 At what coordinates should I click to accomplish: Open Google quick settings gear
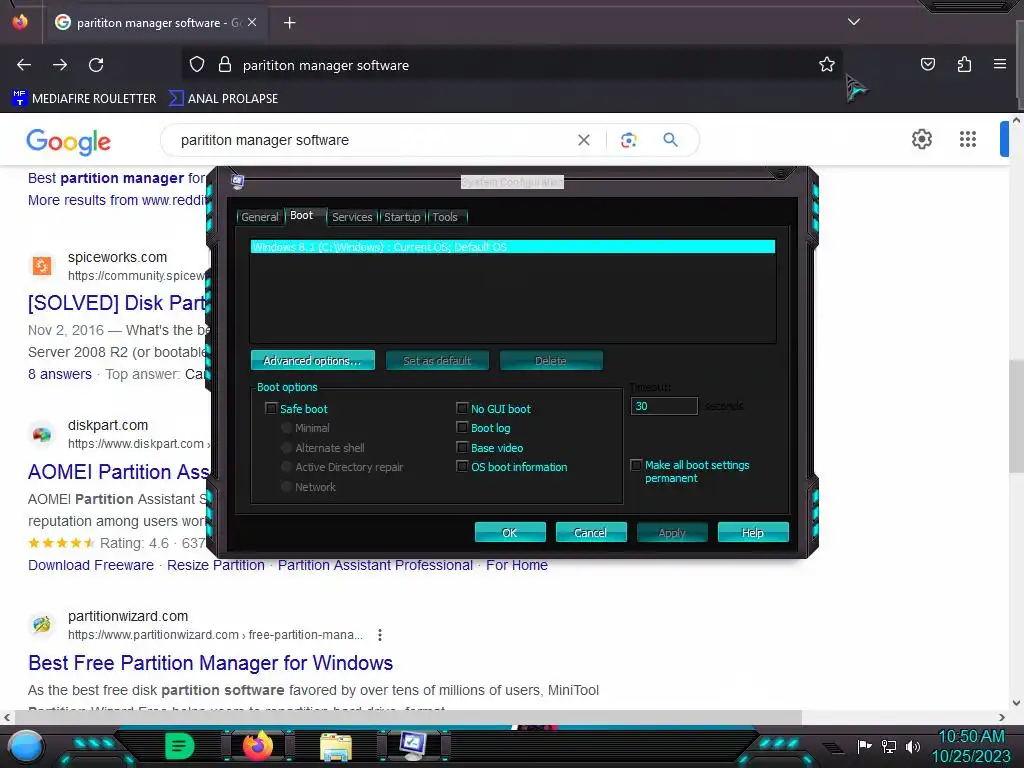tap(921, 139)
